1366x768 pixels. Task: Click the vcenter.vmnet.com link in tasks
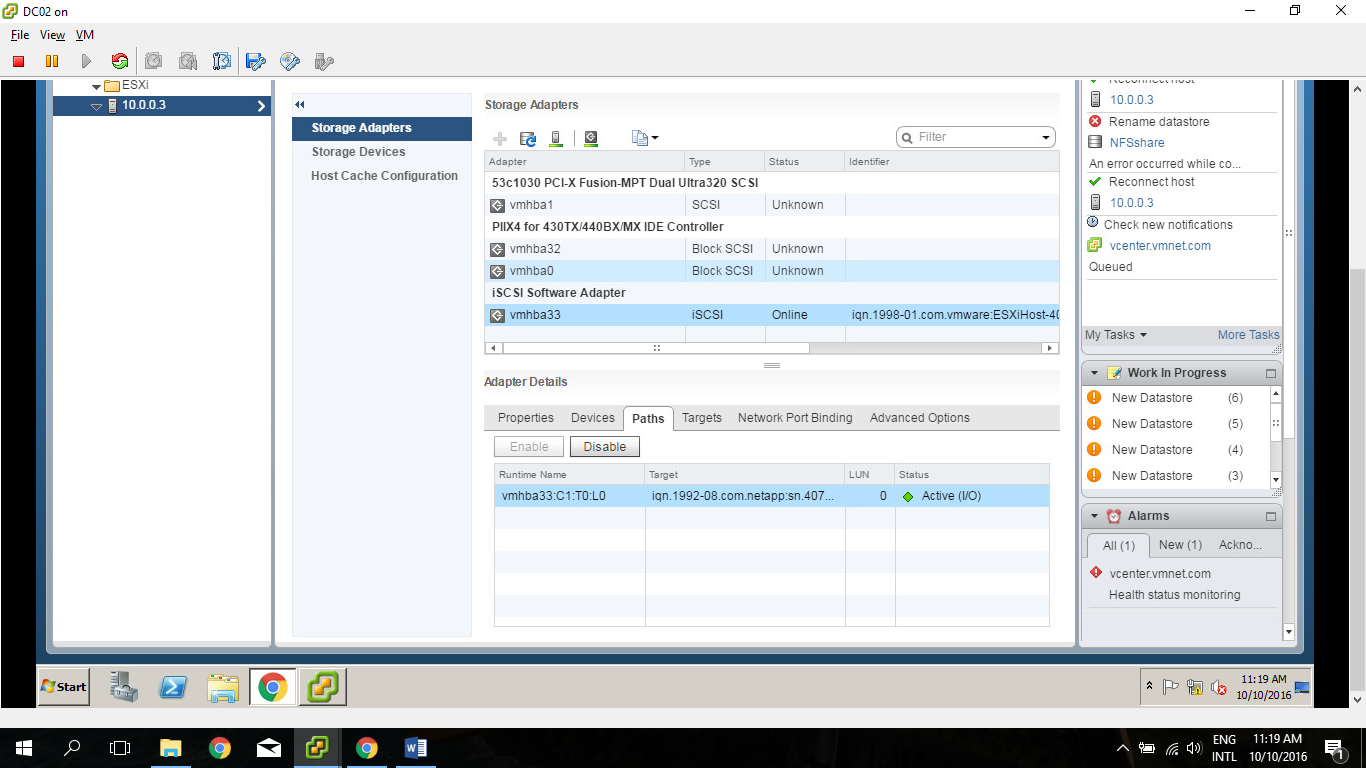point(1160,246)
